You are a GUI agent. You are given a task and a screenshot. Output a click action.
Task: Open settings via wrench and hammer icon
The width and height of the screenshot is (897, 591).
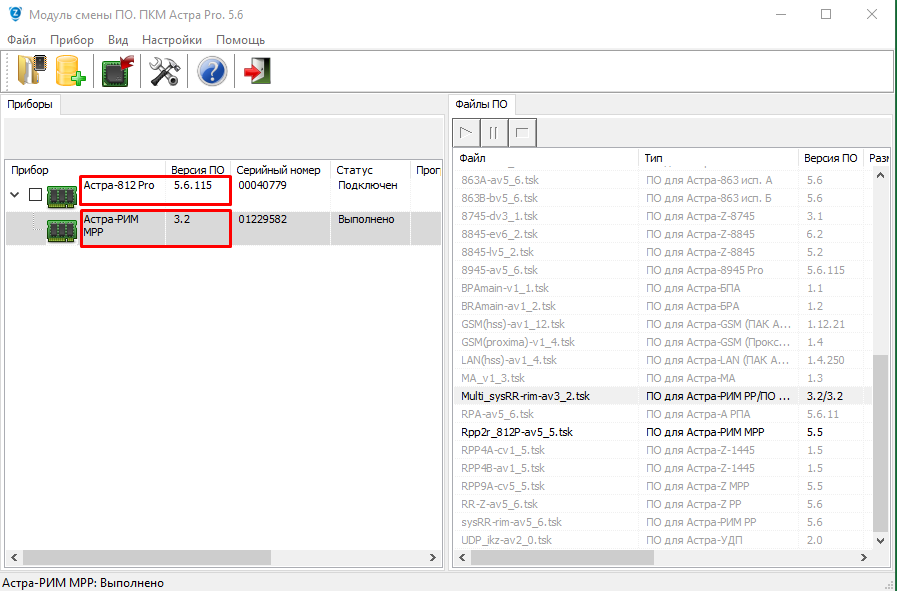coord(164,71)
